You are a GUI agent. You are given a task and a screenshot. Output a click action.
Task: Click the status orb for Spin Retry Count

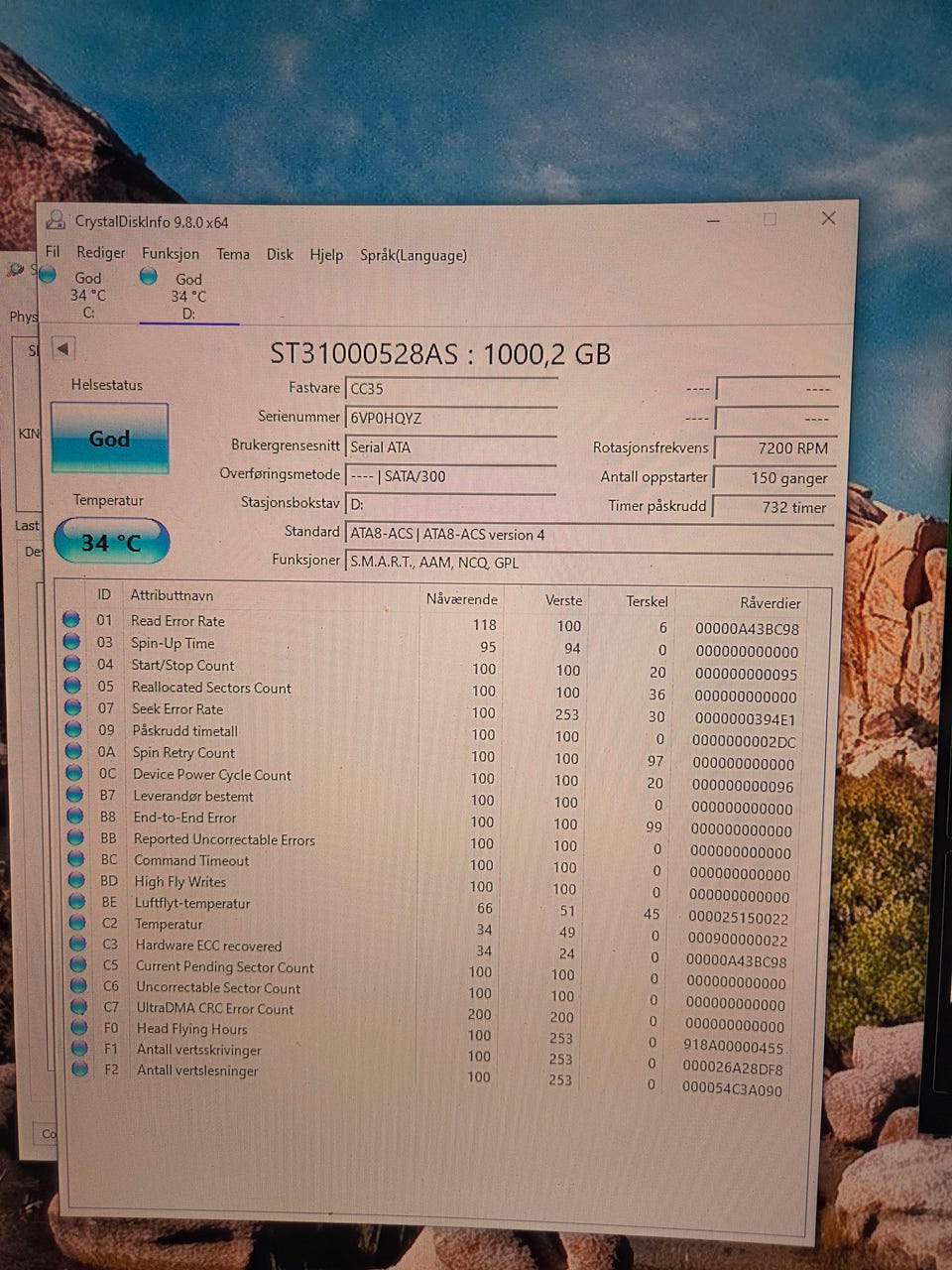pos(73,750)
